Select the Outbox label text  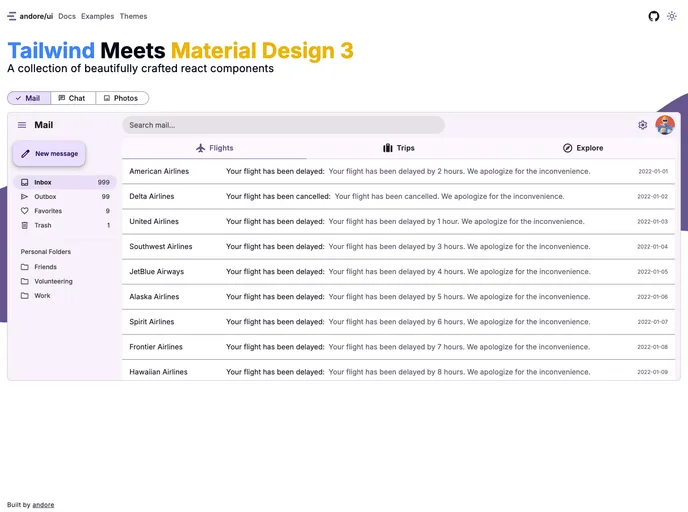coord(45,197)
